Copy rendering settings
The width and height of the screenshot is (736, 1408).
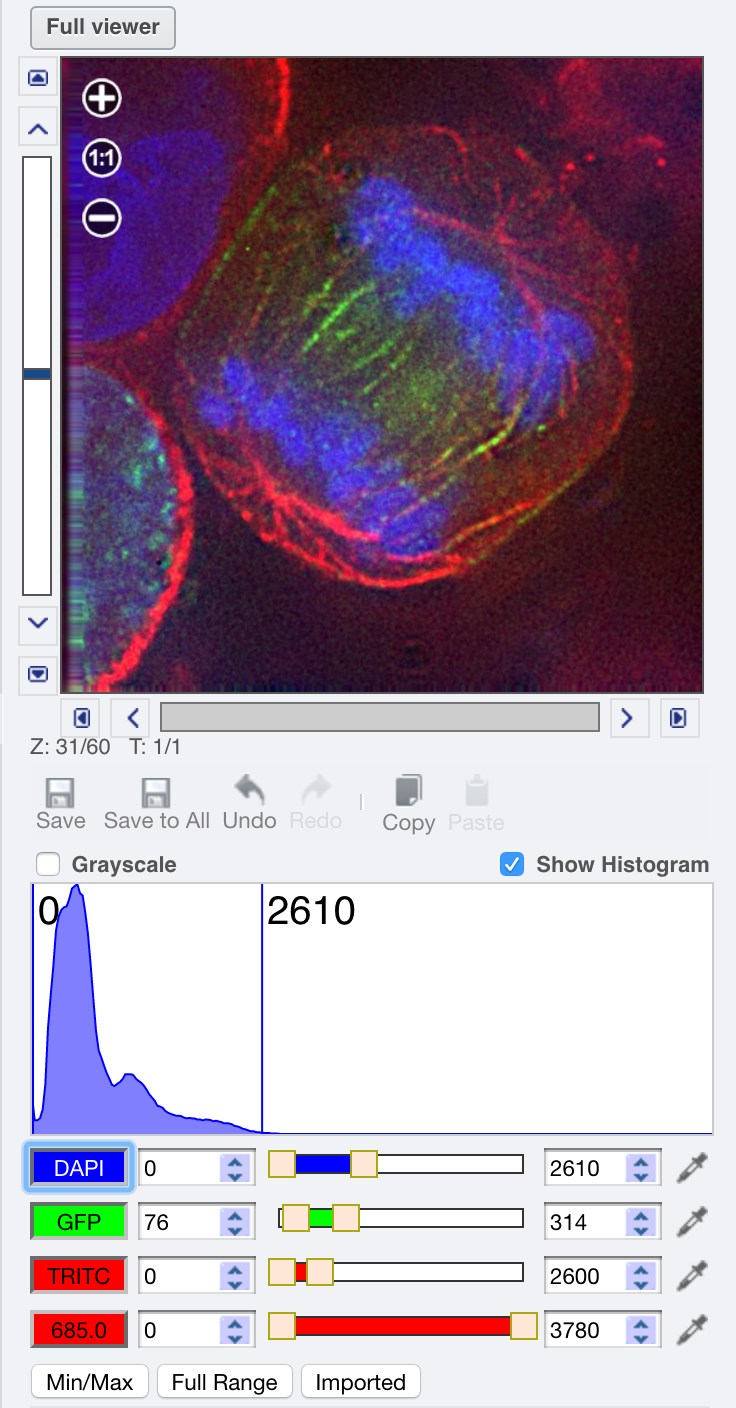[409, 805]
